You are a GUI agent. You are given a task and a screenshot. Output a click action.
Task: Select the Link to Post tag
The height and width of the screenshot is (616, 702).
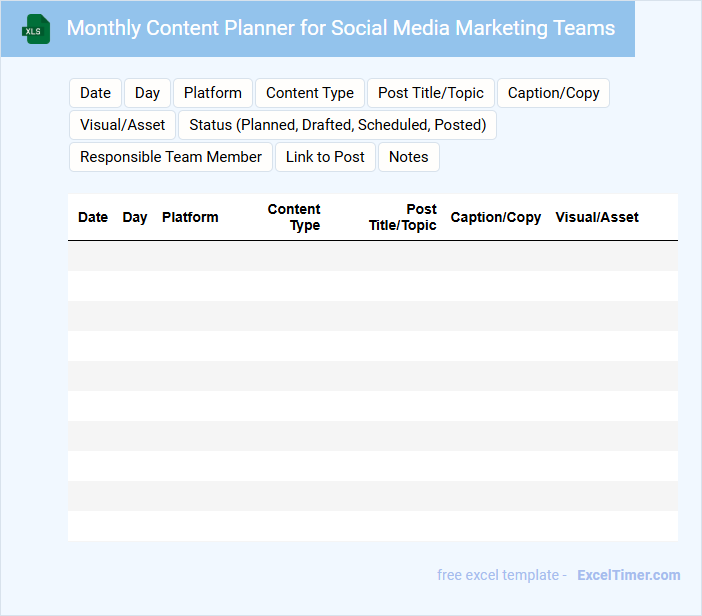[x=325, y=157]
